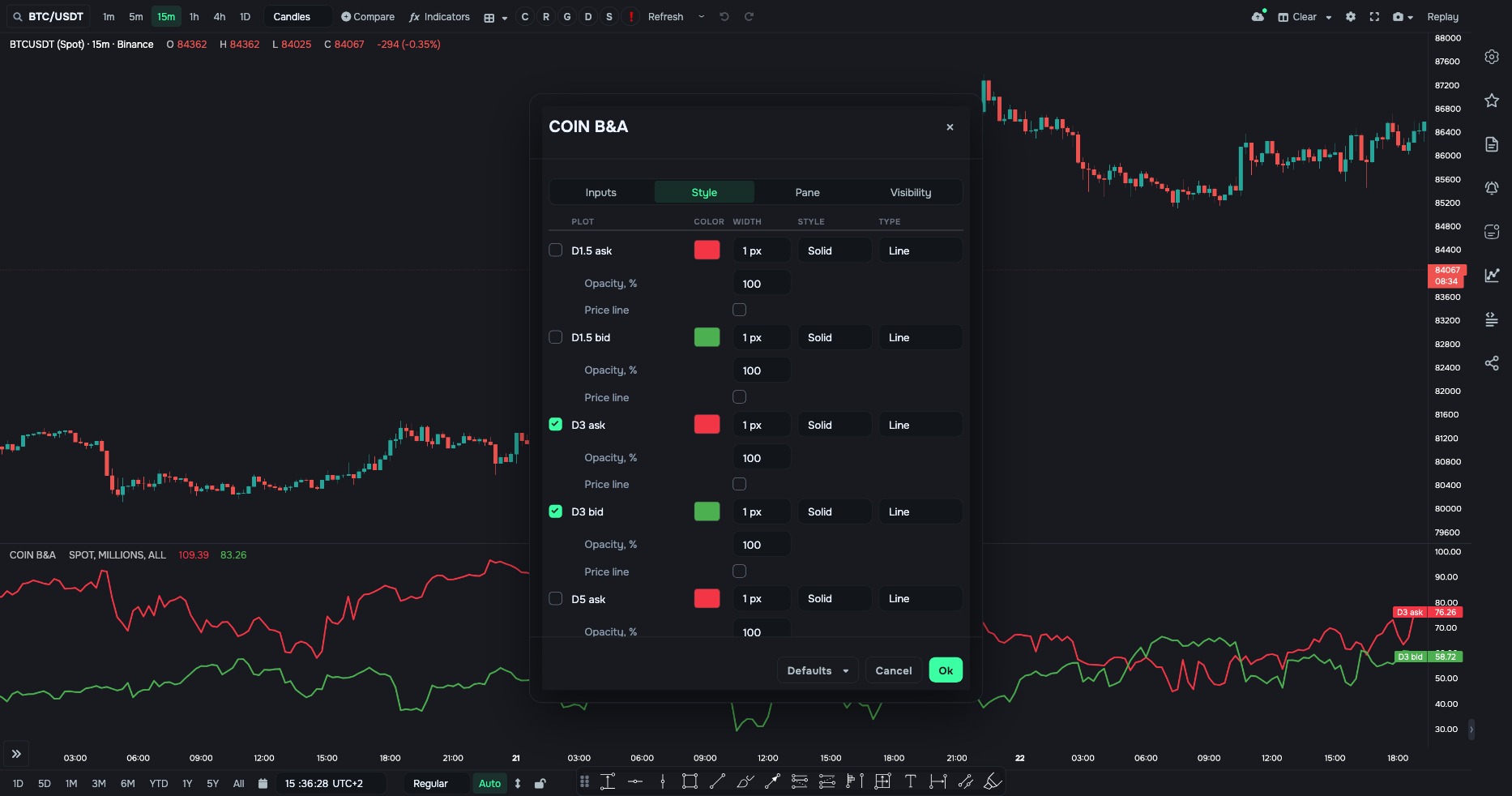This screenshot has height=796, width=1512.
Task: Expand the Defaults dropdown button
Action: 818,670
